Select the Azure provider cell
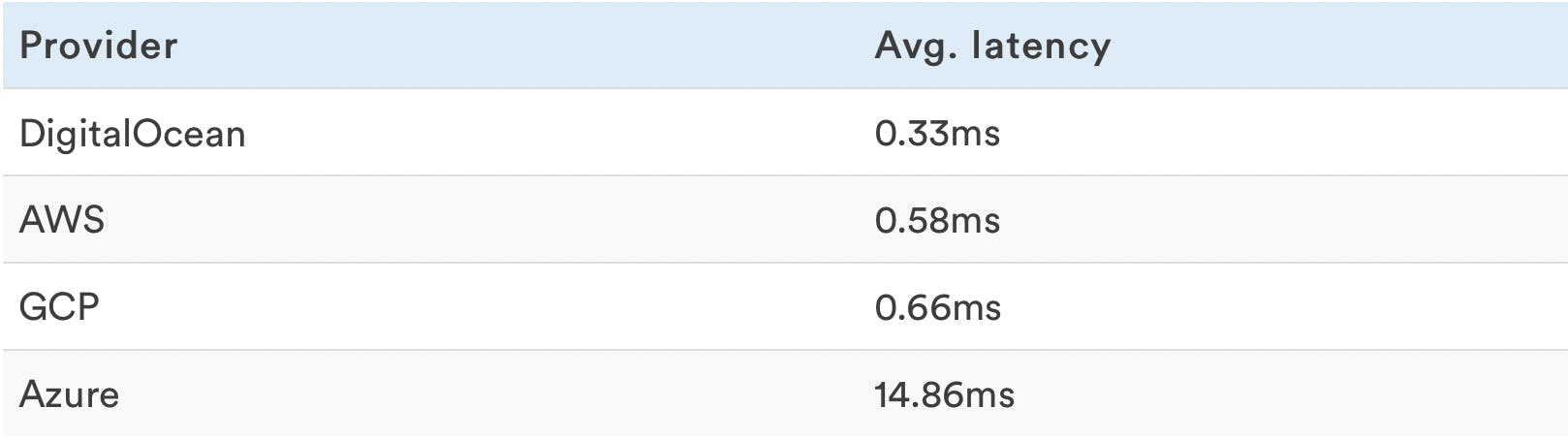 [x=69, y=394]
